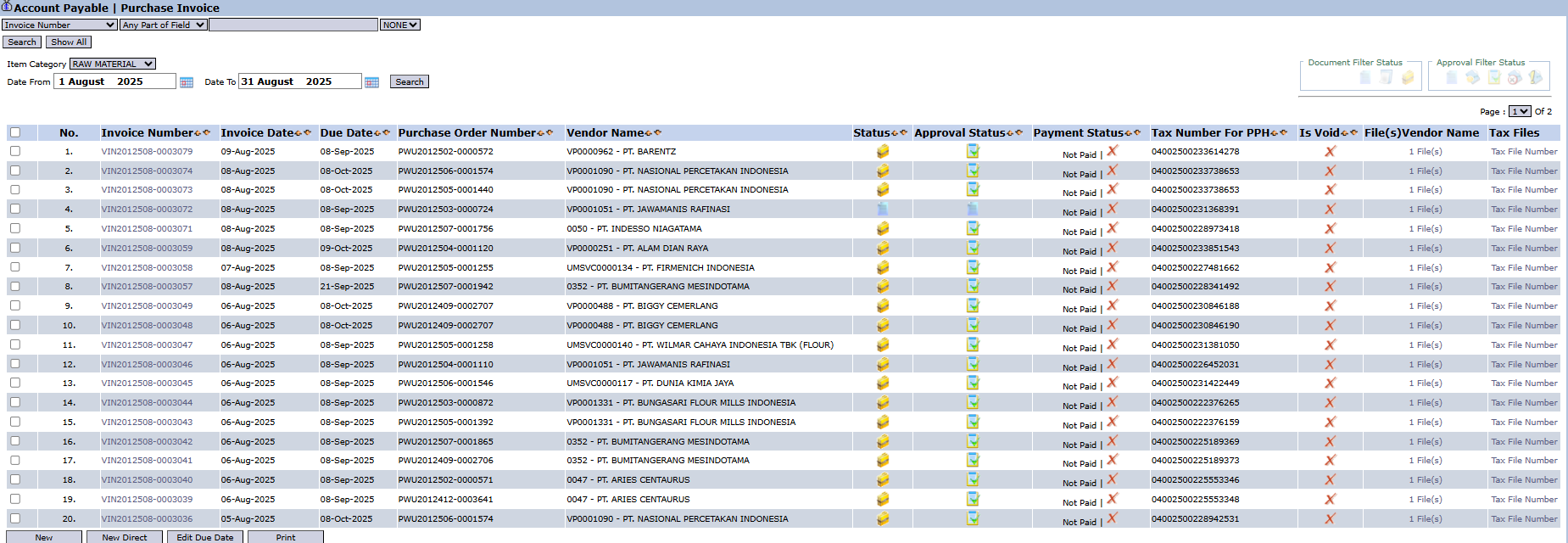Click the exclamation approval filter icon
1568x543 pixels.
click(x=1535, y=78)
